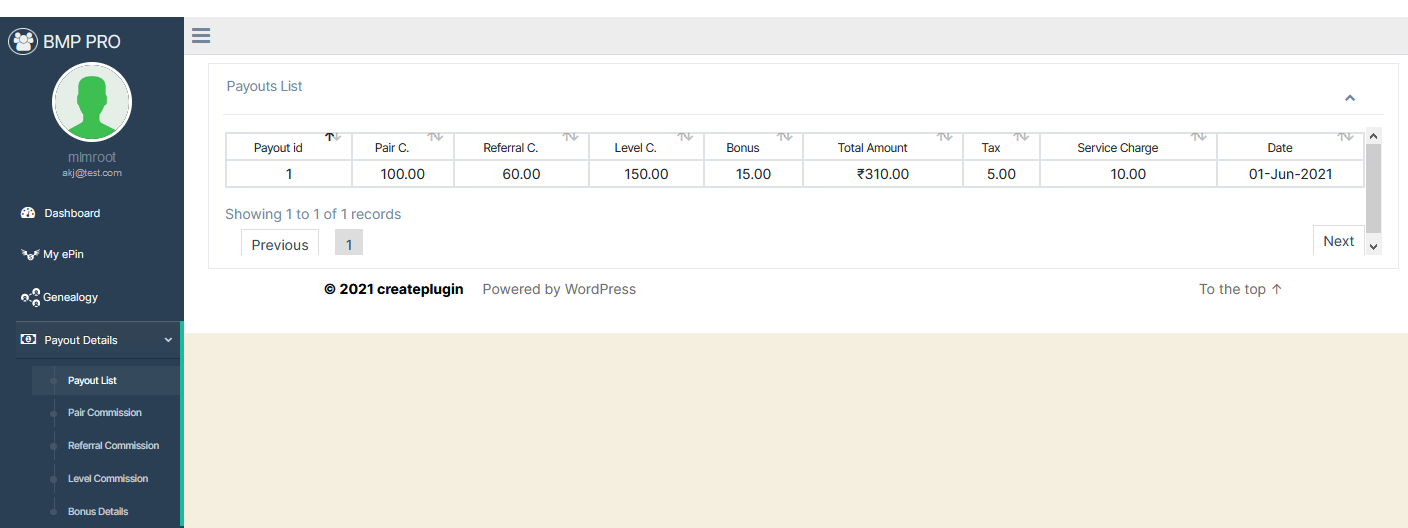Image resolution: width=1408 pixels, height=528 pixels.
Task: Select Pair Commission submenu item
Action: [105, 413]
